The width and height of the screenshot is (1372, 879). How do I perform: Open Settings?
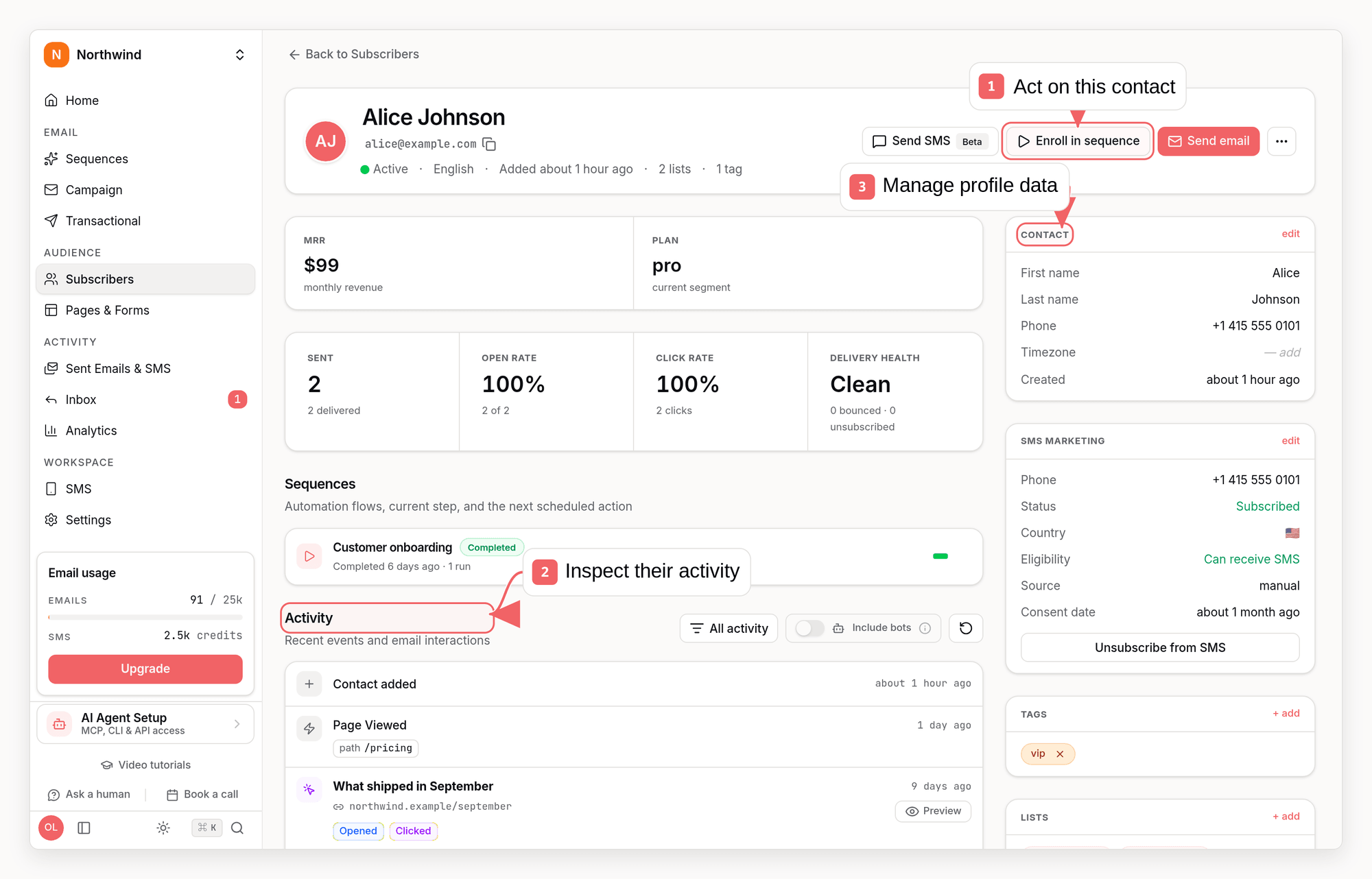click(145, 520)
